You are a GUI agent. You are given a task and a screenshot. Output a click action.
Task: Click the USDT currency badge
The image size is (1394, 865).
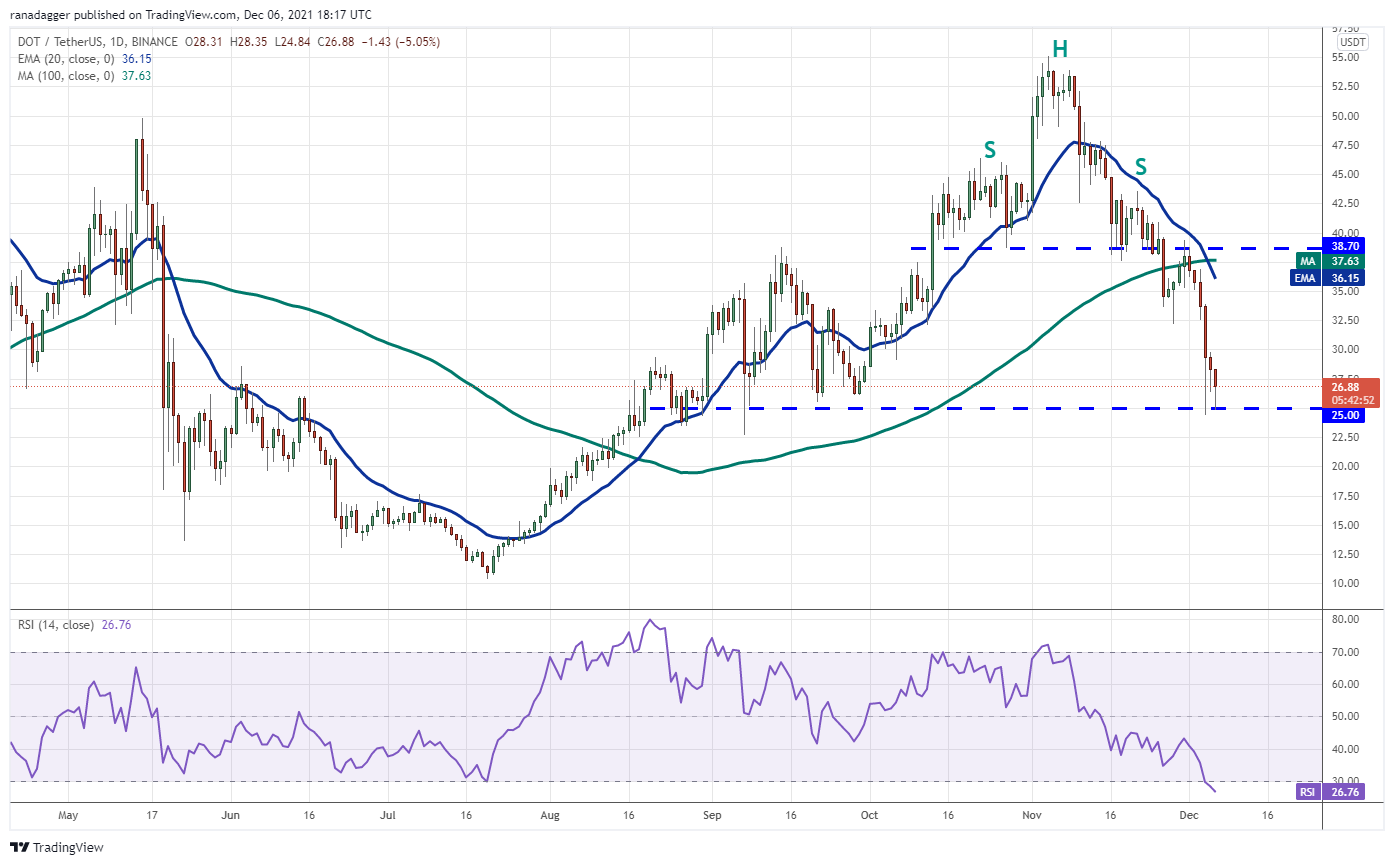click(1353, 42)
